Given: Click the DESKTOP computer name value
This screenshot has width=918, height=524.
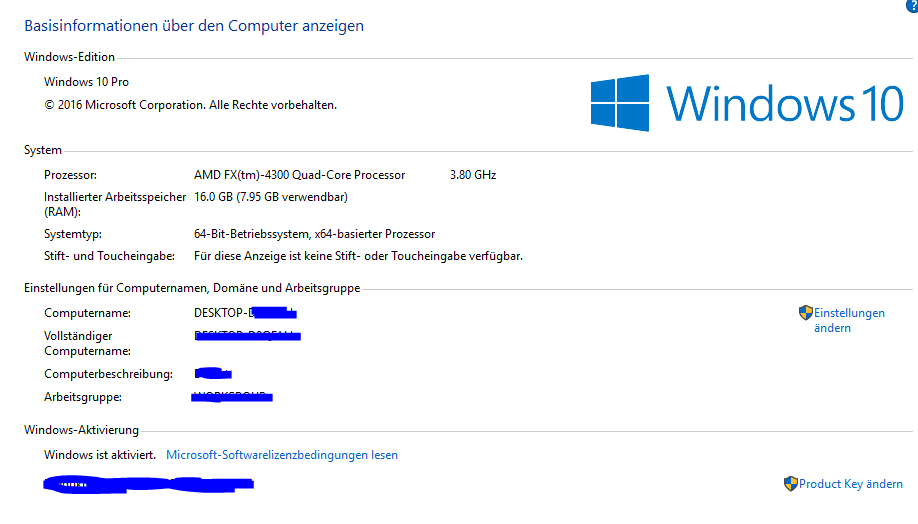Looking at the screenshot, I should [245, 313].
